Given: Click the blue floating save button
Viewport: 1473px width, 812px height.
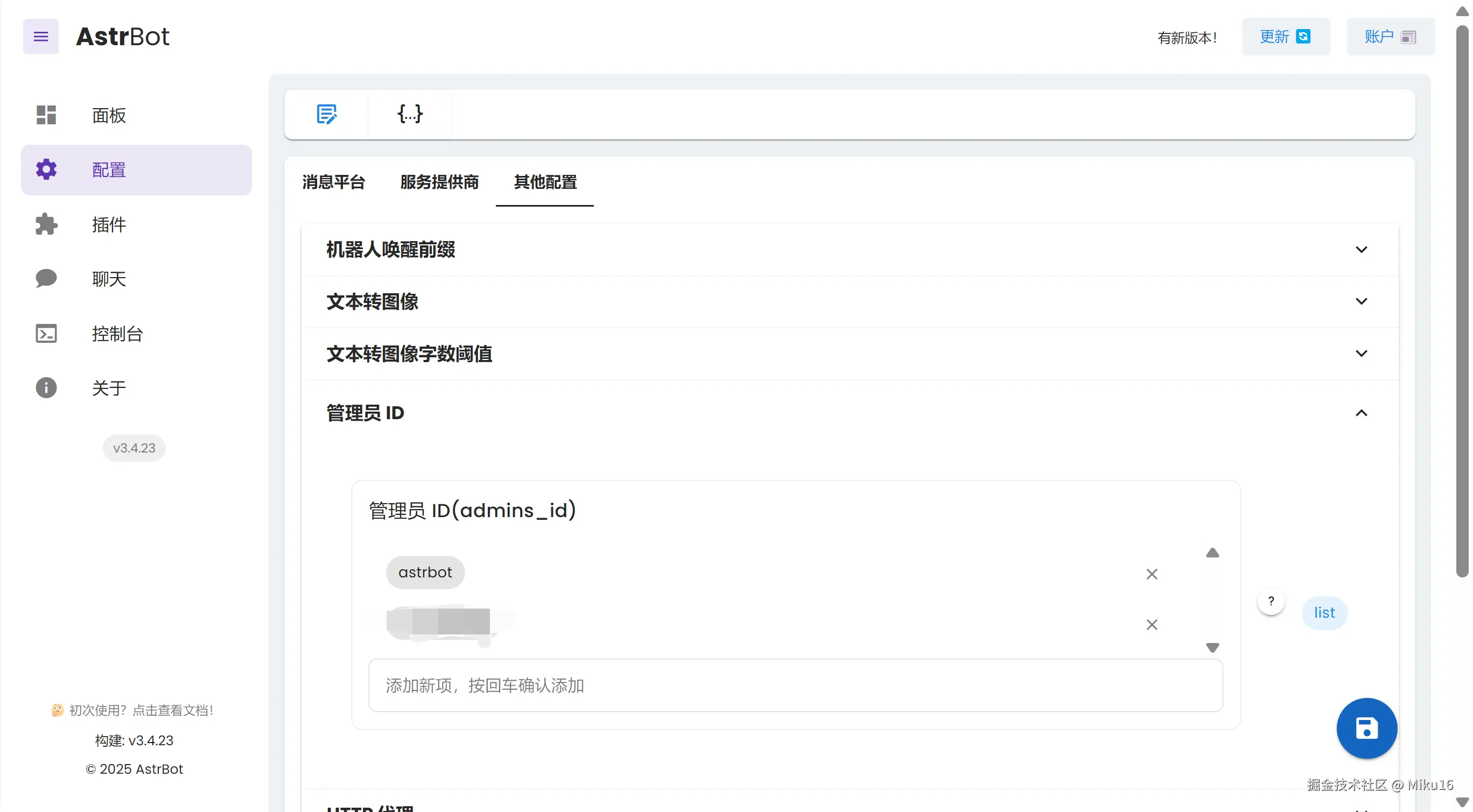Looking at the screenshot, I should point(1366,728).
